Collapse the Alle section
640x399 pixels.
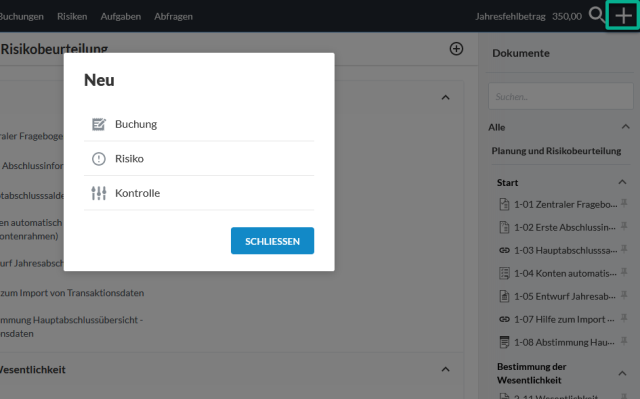tap(625, 127)
